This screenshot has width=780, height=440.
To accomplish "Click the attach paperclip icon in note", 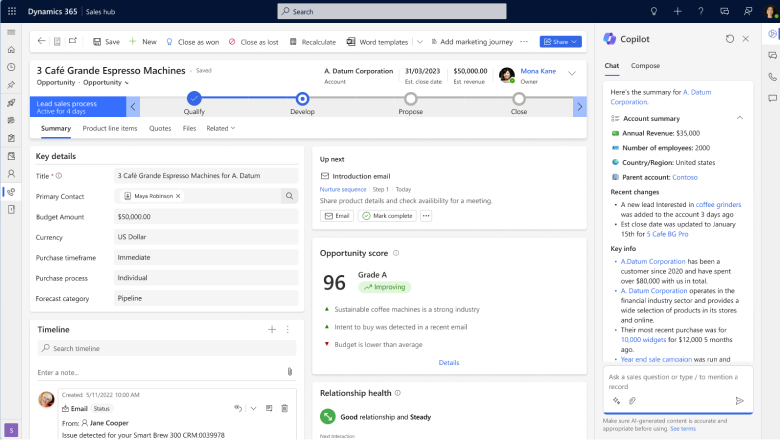I will (x=290, y=372).
